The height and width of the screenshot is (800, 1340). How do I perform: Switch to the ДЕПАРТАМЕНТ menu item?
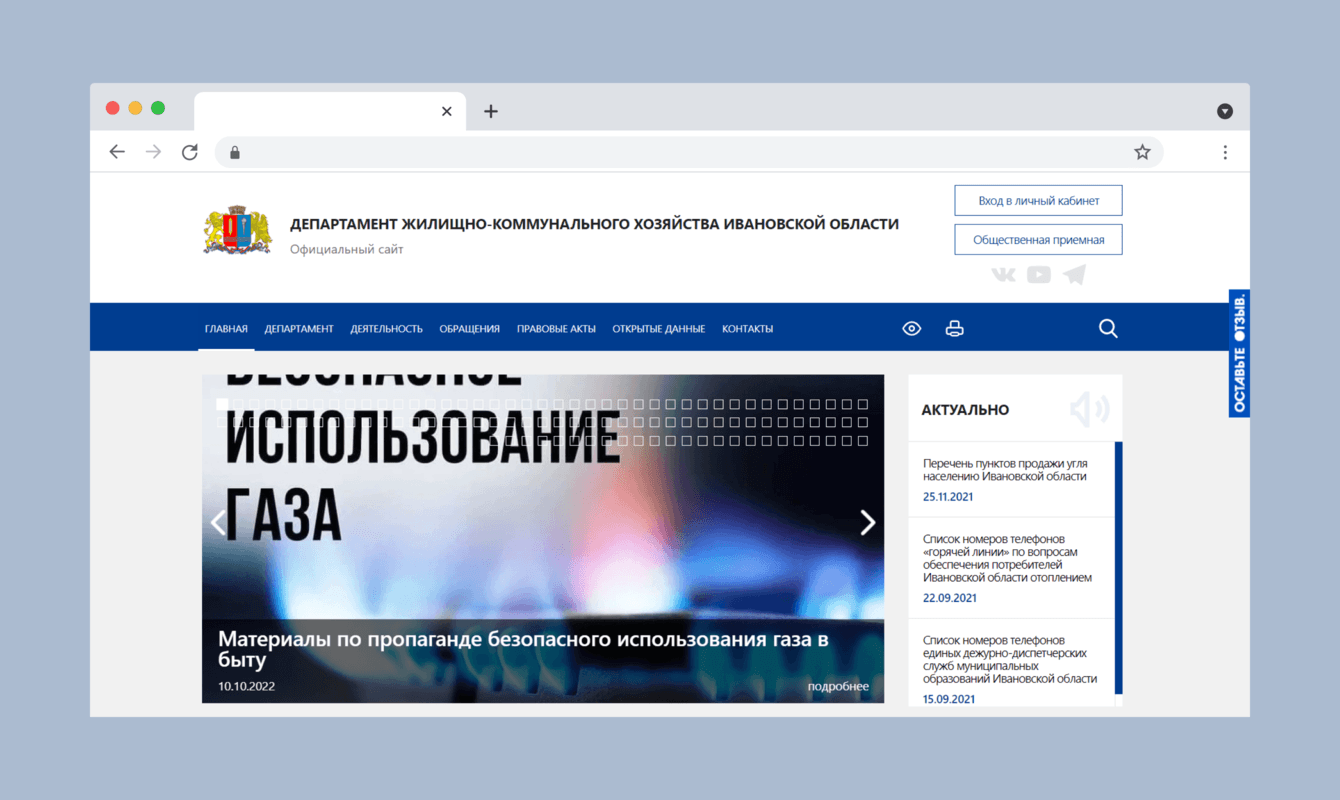(x=299, y=328)
